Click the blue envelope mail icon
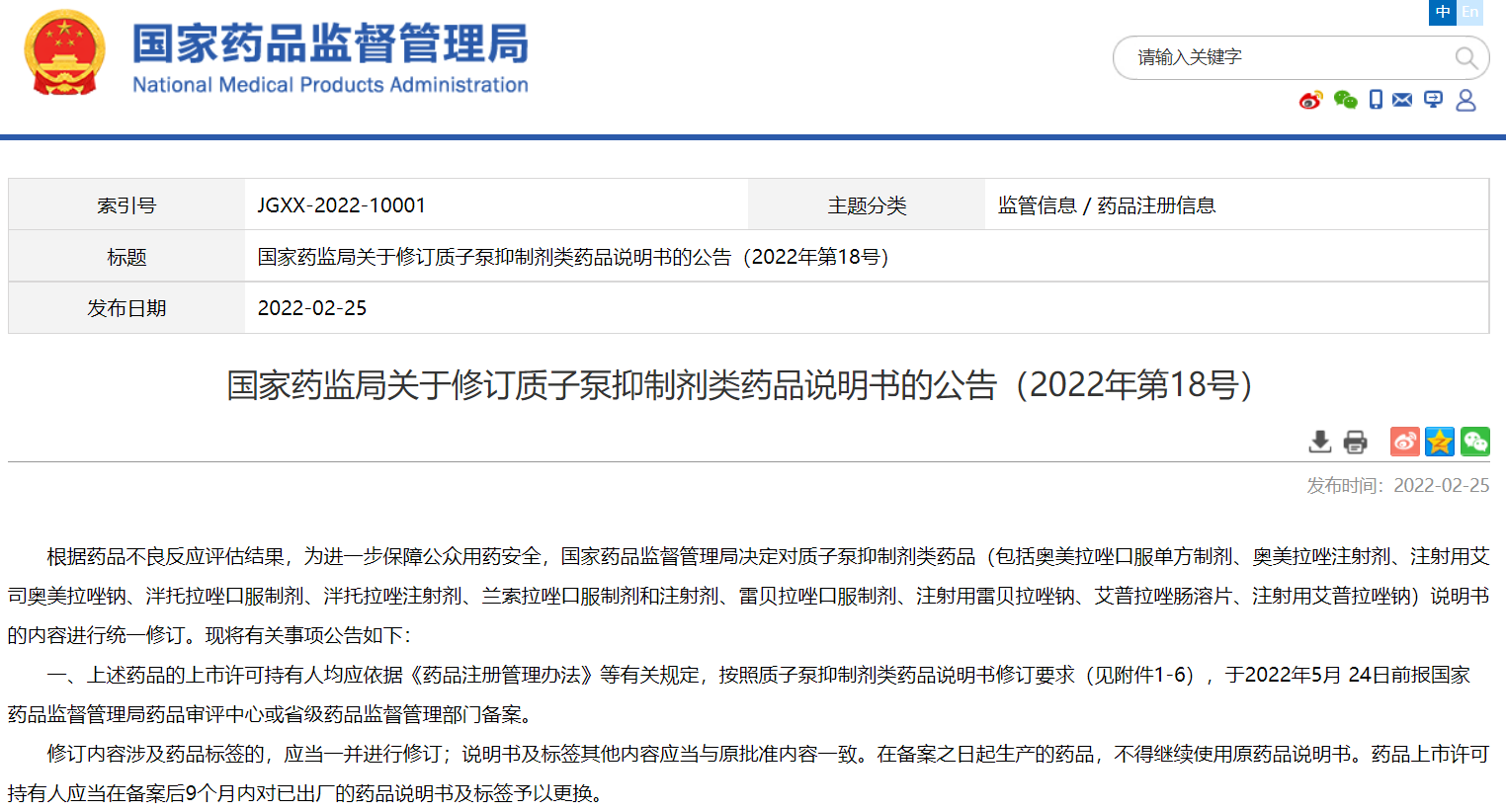This screenshot has height=812, width=1506. click(1402, 100)
